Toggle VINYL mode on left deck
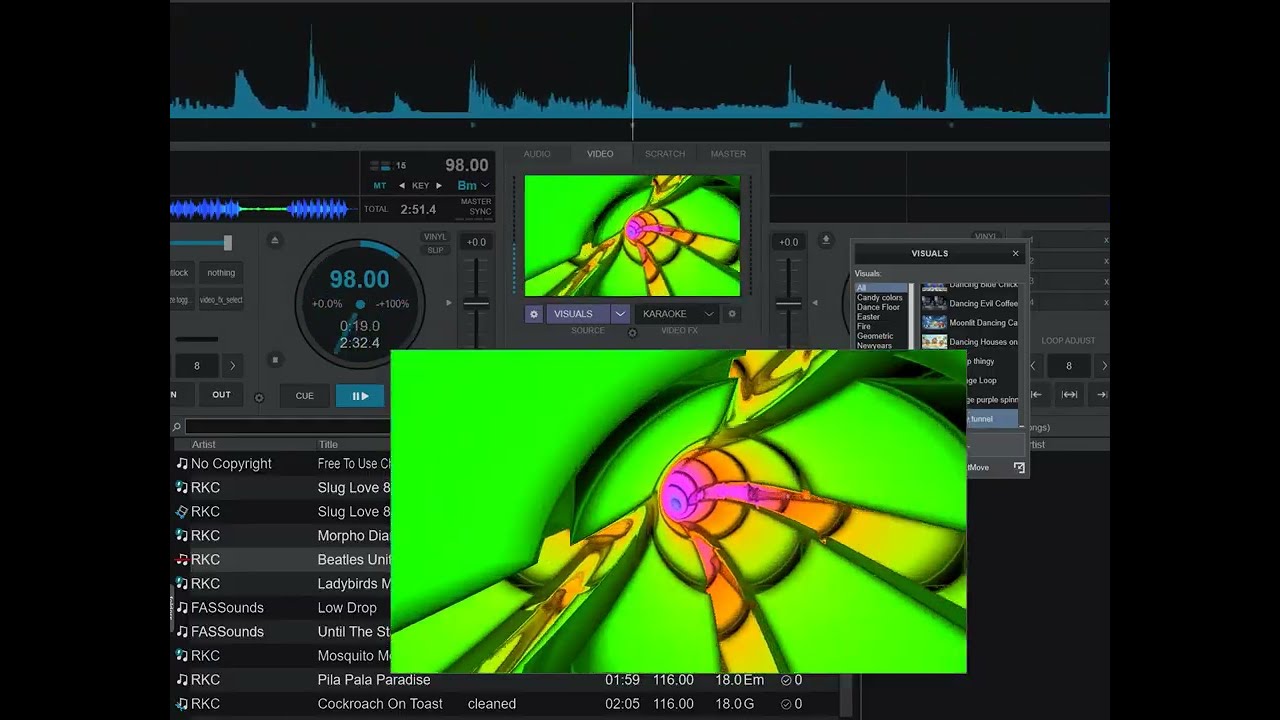This screenshot has width=1280, height=720. [x=435, y=237]
